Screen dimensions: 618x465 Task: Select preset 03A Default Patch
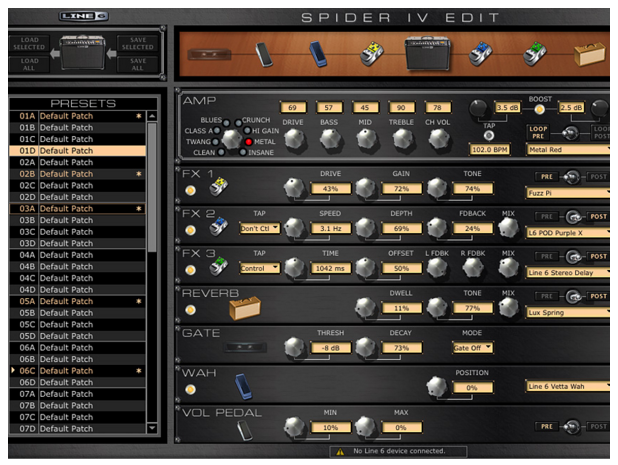[78, 208]
